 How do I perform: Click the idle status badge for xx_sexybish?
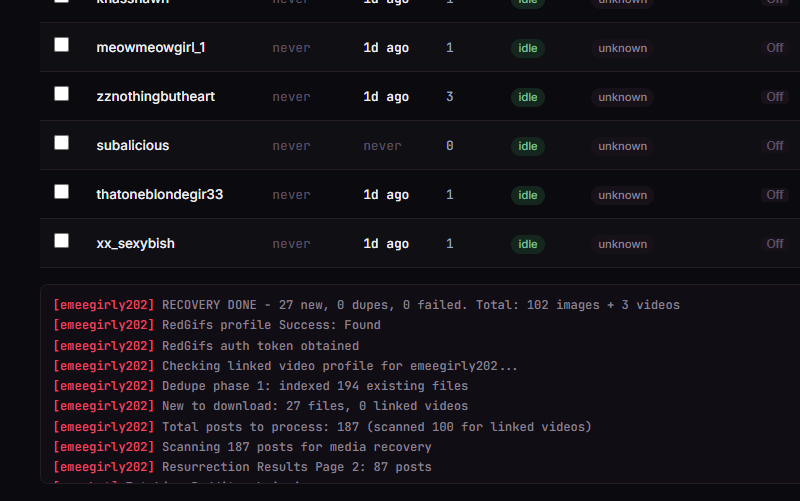click(528, 244)
